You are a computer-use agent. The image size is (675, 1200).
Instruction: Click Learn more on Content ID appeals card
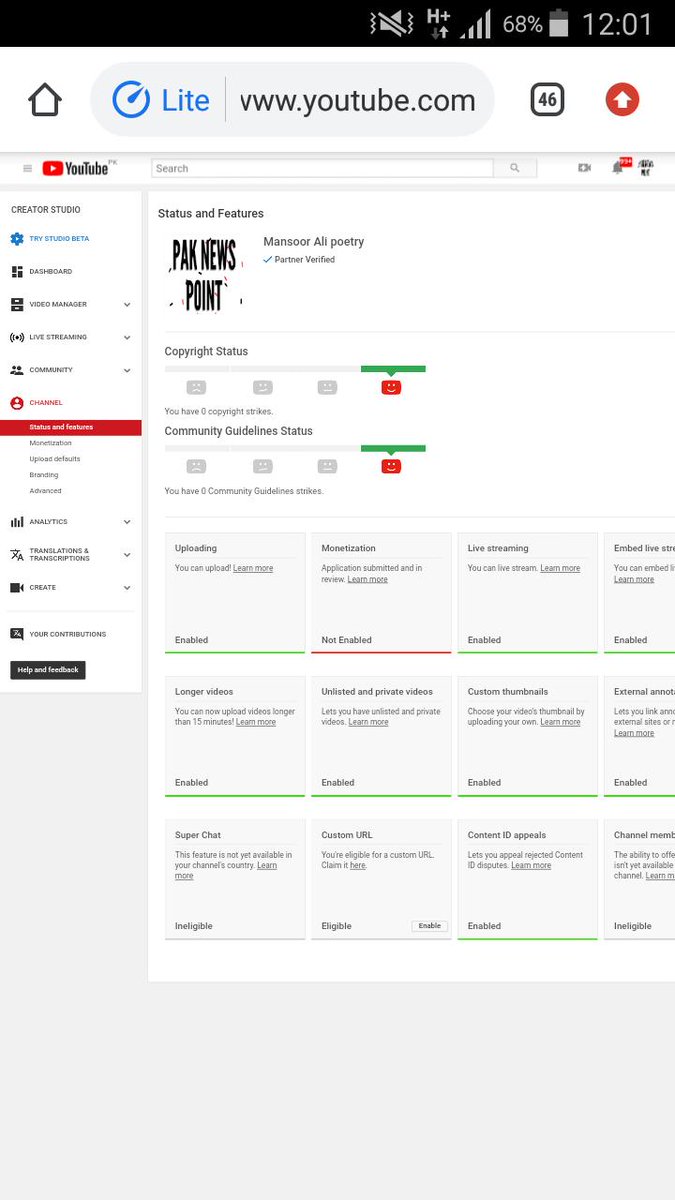[531, 866]
